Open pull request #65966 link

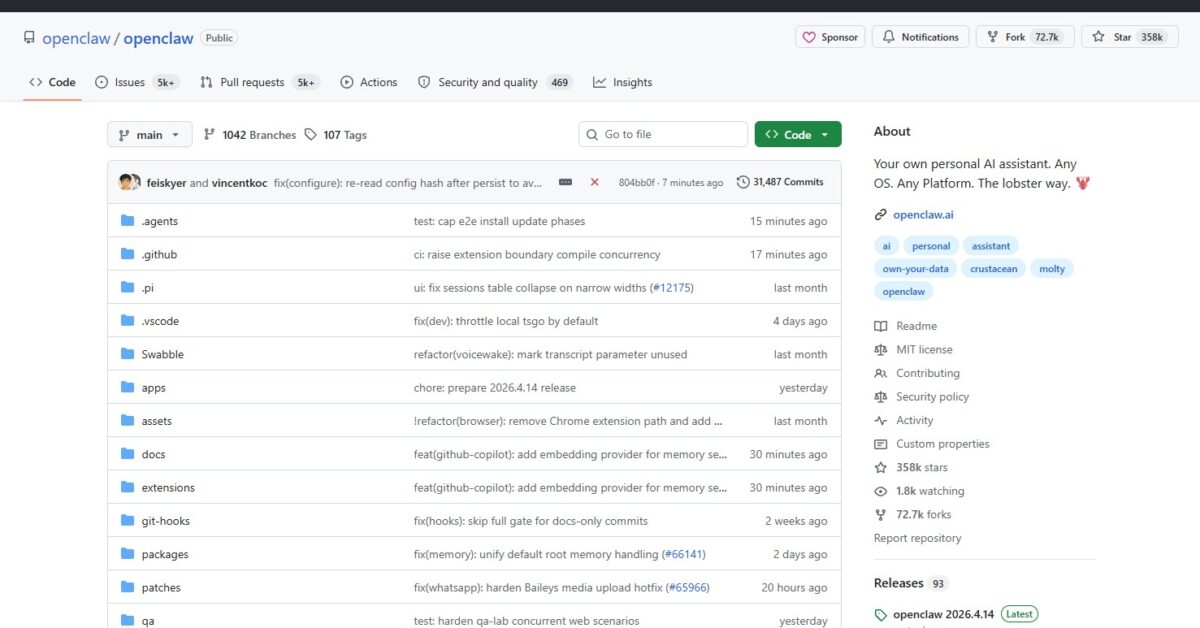[x=688, y=588]
